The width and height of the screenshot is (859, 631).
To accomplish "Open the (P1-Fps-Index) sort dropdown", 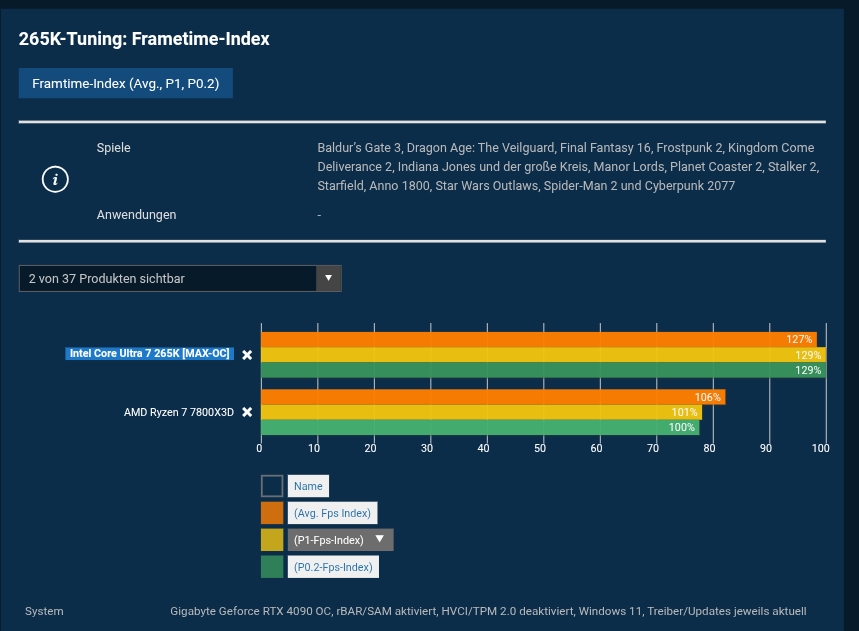I will [x=340, y=540].
